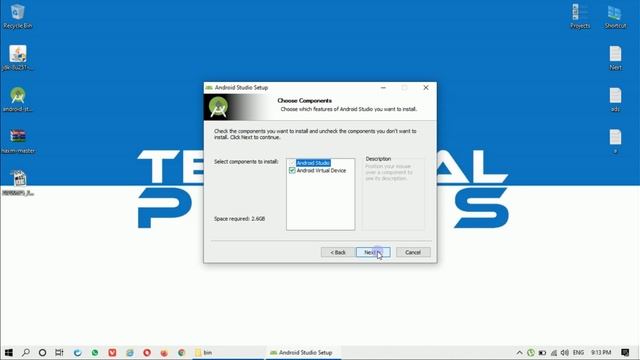
Task: Open the jdk installer desktop icon
Action: (18, 58)
